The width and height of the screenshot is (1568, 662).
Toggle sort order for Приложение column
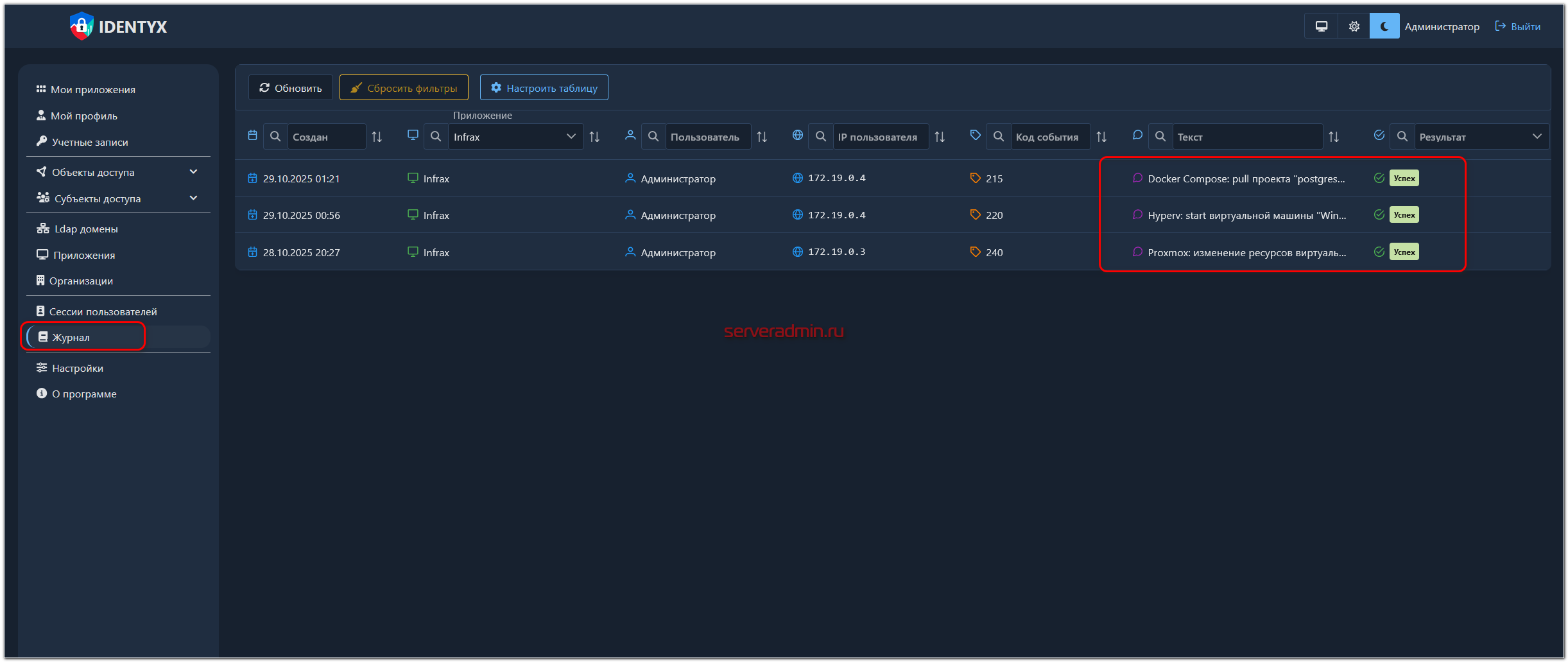point(594,137)
